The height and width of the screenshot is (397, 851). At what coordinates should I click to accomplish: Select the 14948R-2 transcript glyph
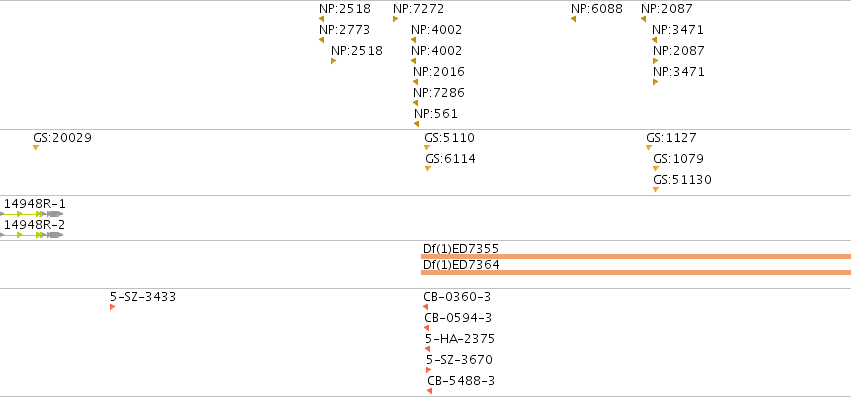(31, 235)
